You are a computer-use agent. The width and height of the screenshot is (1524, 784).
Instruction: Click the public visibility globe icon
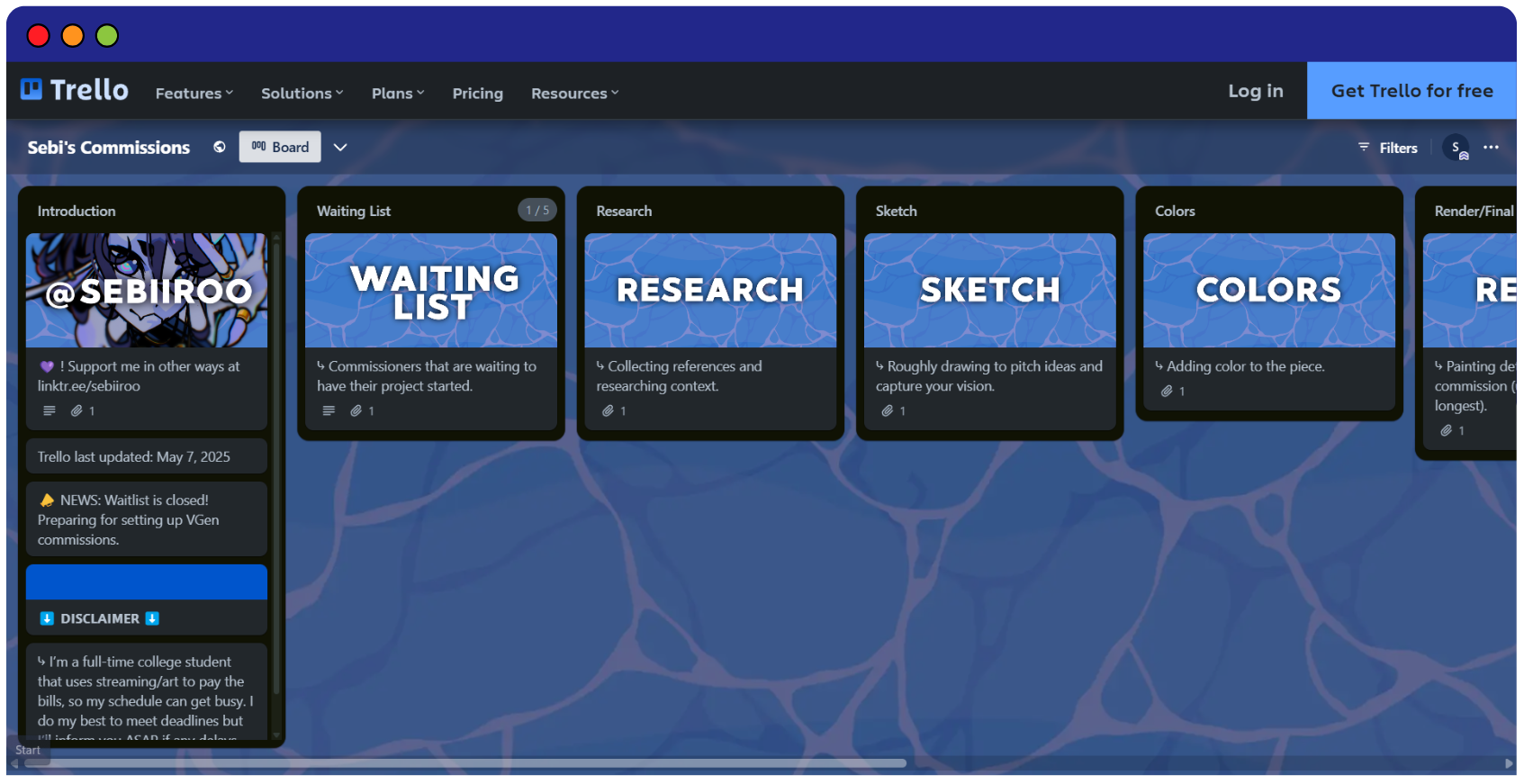click(x=220, y=147)
